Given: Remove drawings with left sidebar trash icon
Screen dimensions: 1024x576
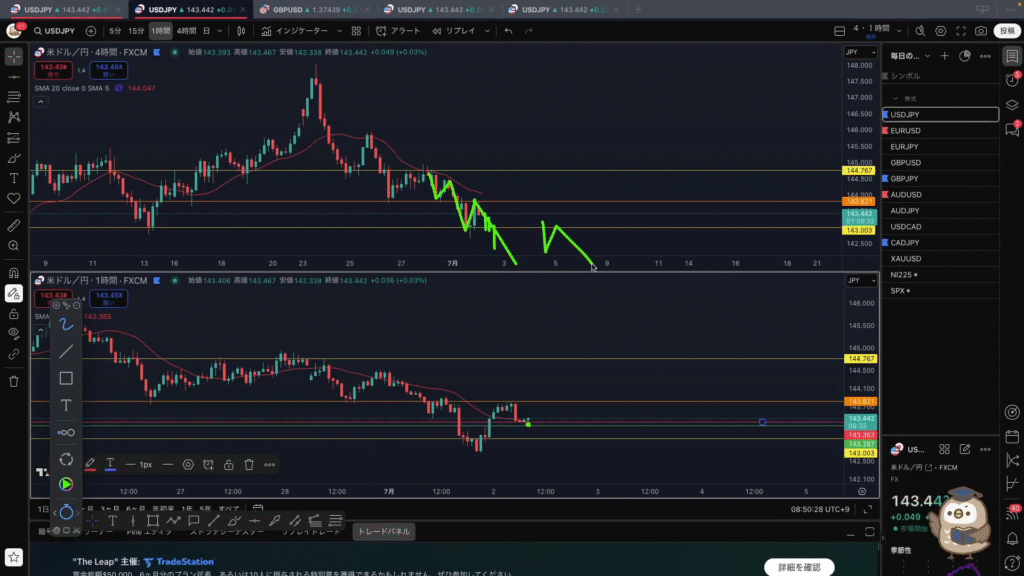Looking at the screenshot, I should pyautogui.click(x=14, y=381).
